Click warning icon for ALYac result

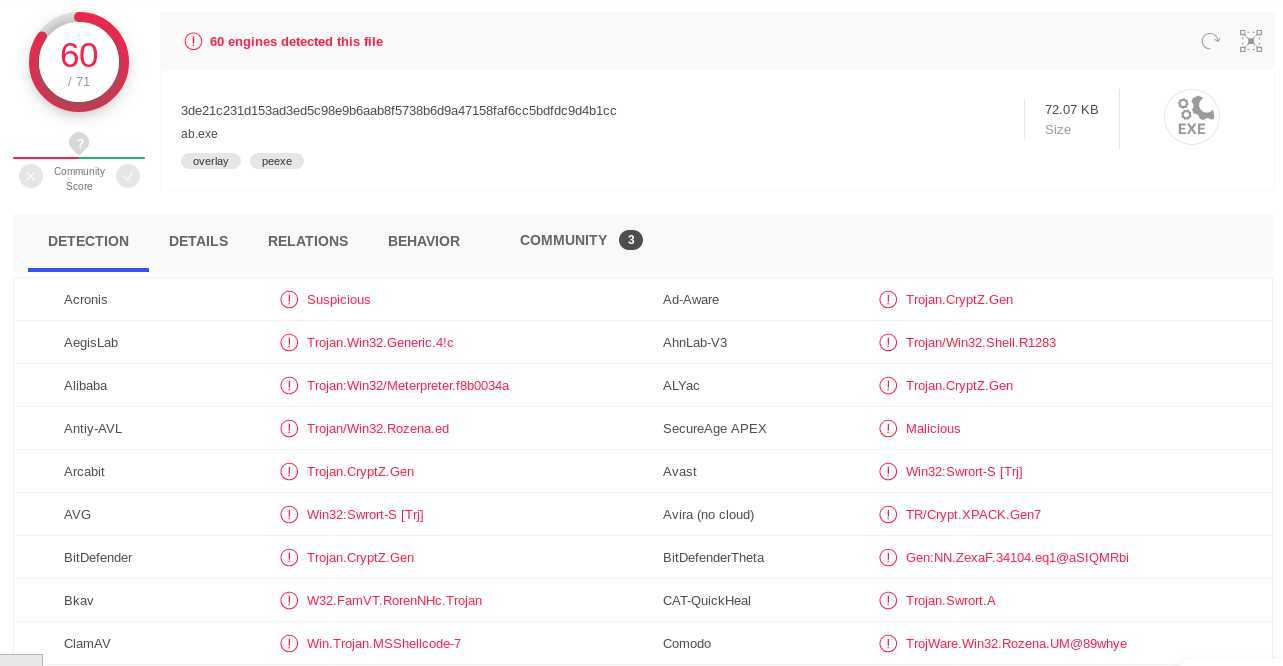pos(888,386)
